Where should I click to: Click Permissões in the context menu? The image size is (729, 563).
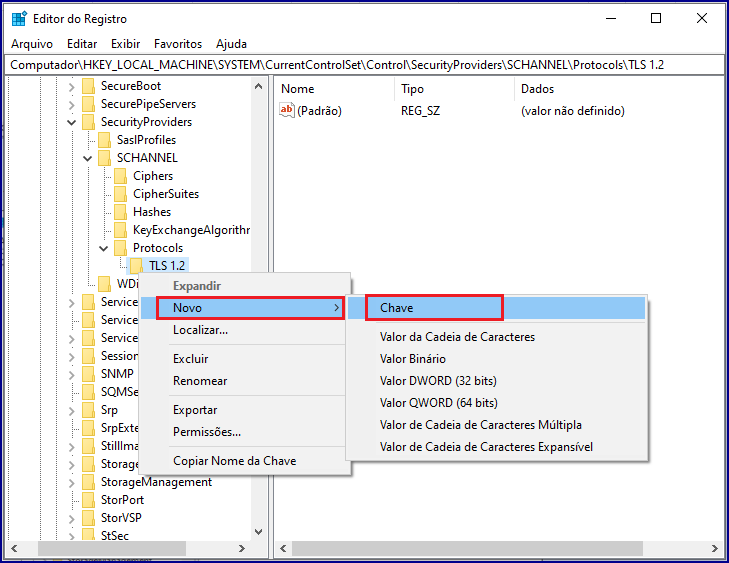pos(206,432)
